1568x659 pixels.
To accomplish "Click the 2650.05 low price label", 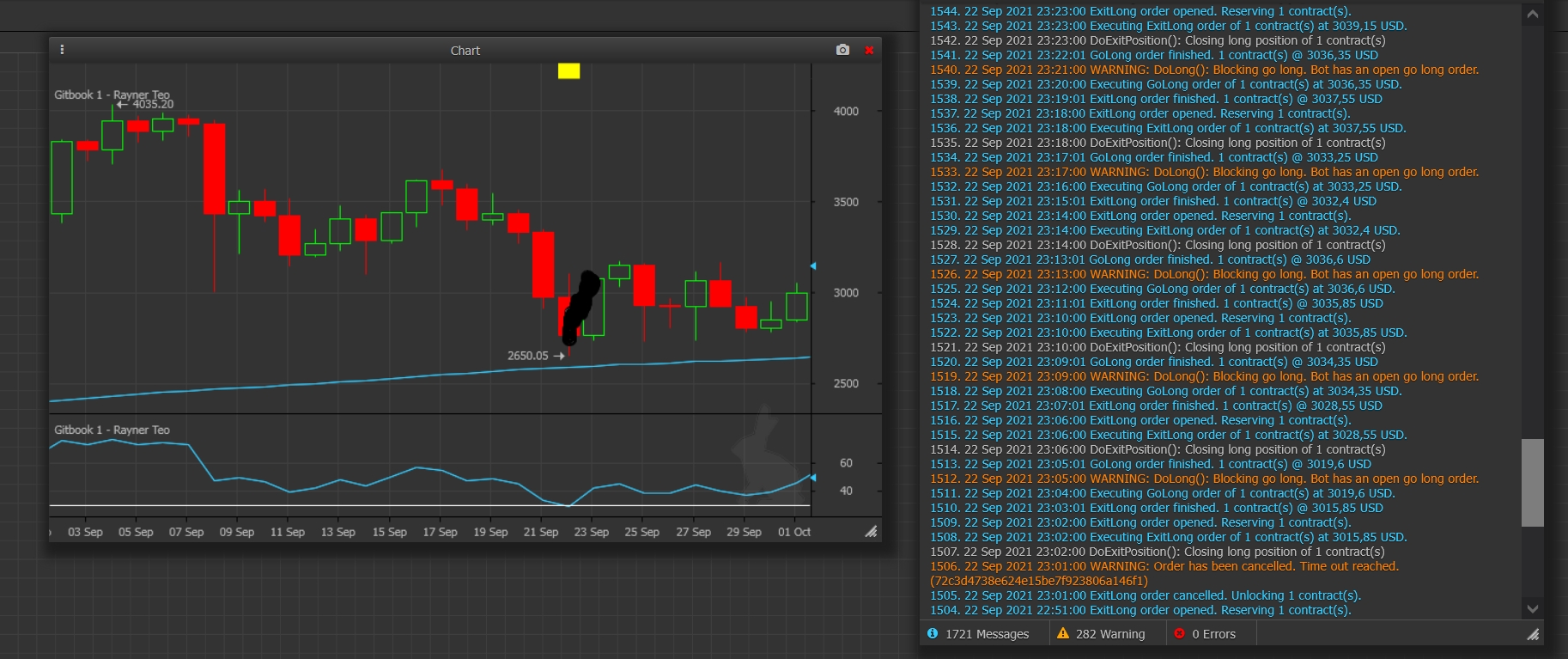I will pos(527,355).
